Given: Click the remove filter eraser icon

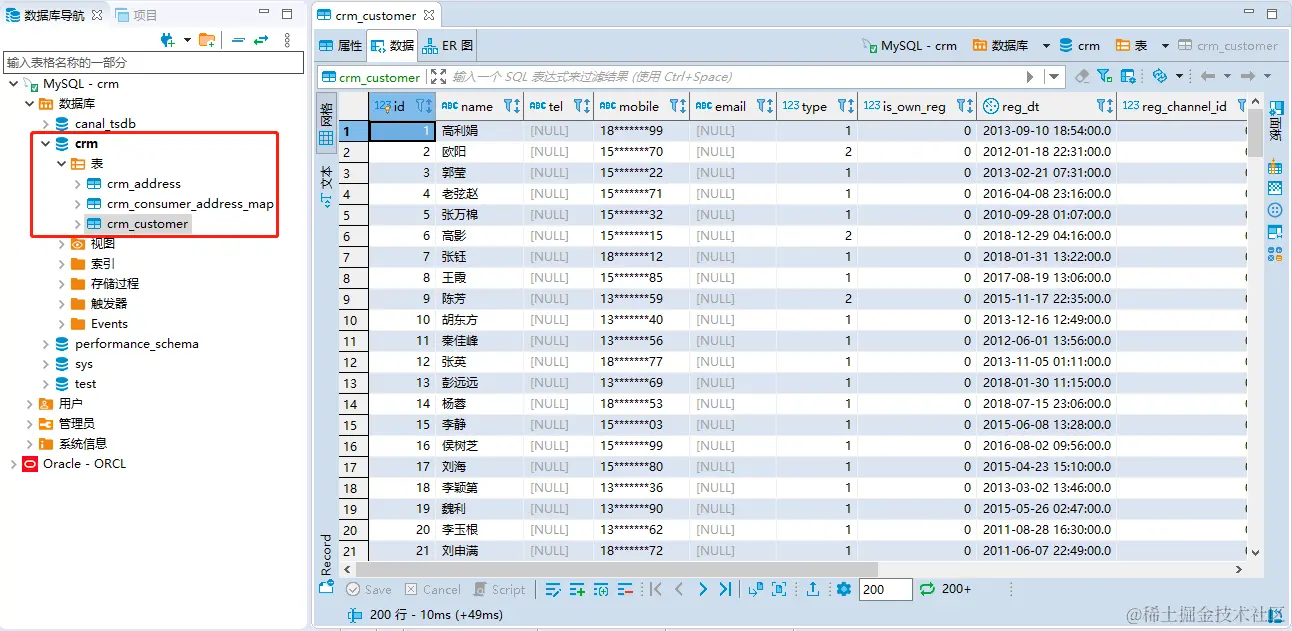Looking at the screenshot, I should [x=1082, y=76].
